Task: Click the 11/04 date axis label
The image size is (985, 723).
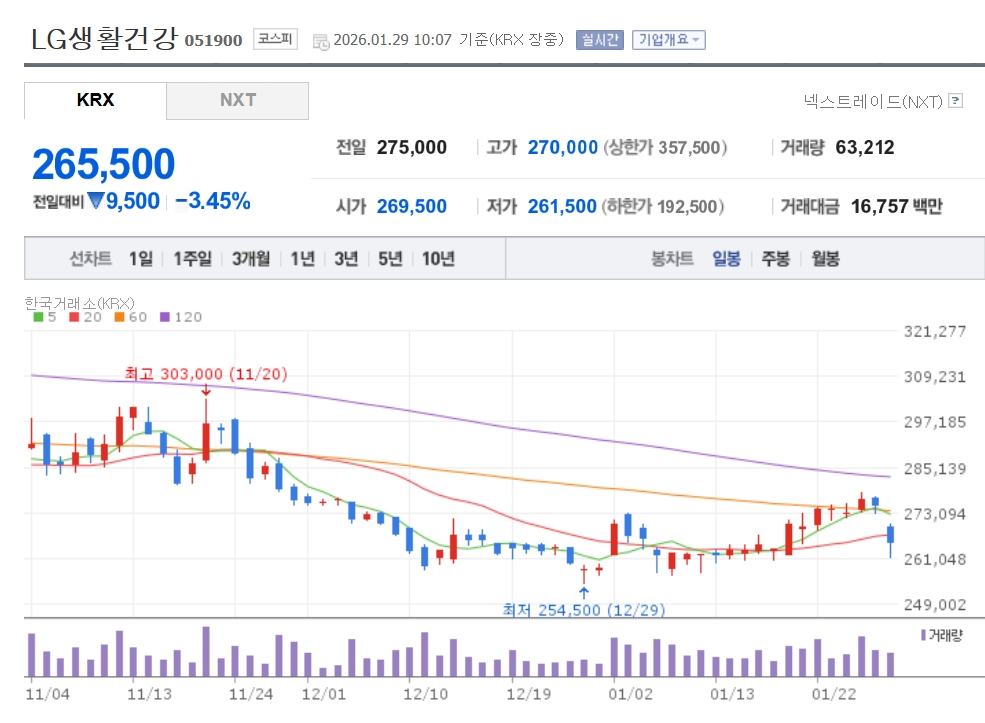Action: tap(47, 694)
